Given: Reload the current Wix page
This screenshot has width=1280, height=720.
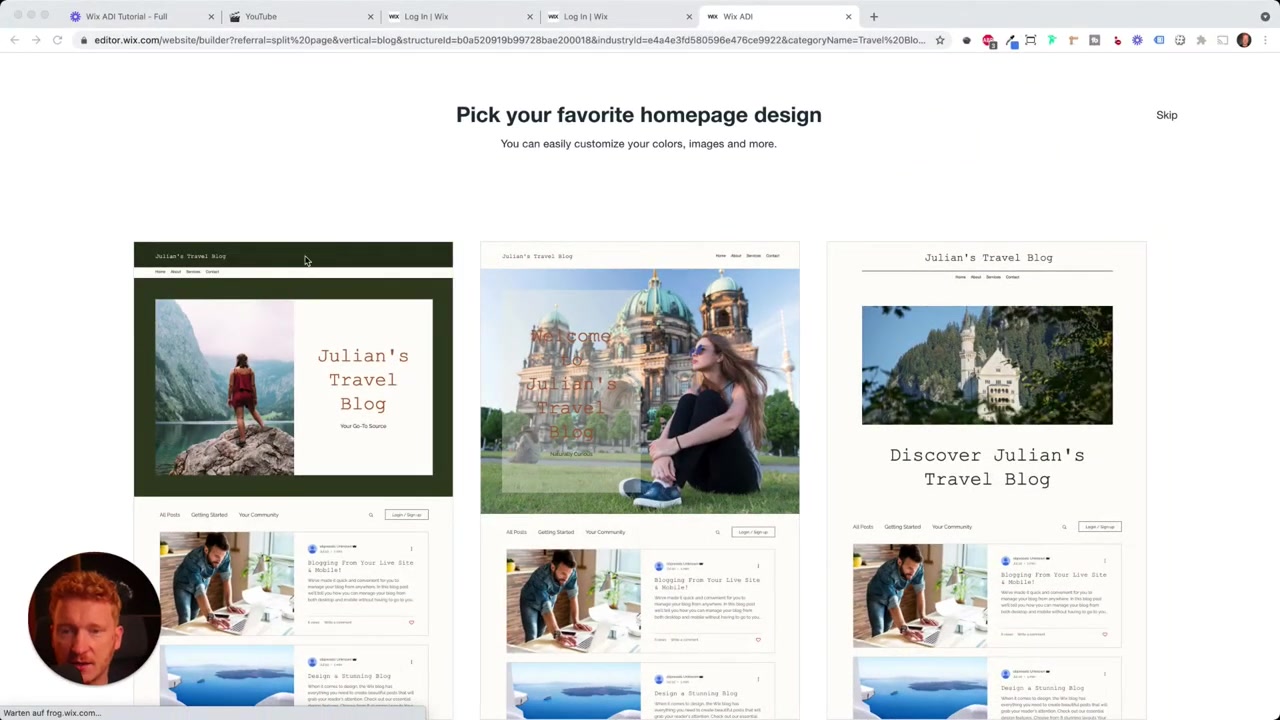Looking at the screenshot, I should (58, 40).
